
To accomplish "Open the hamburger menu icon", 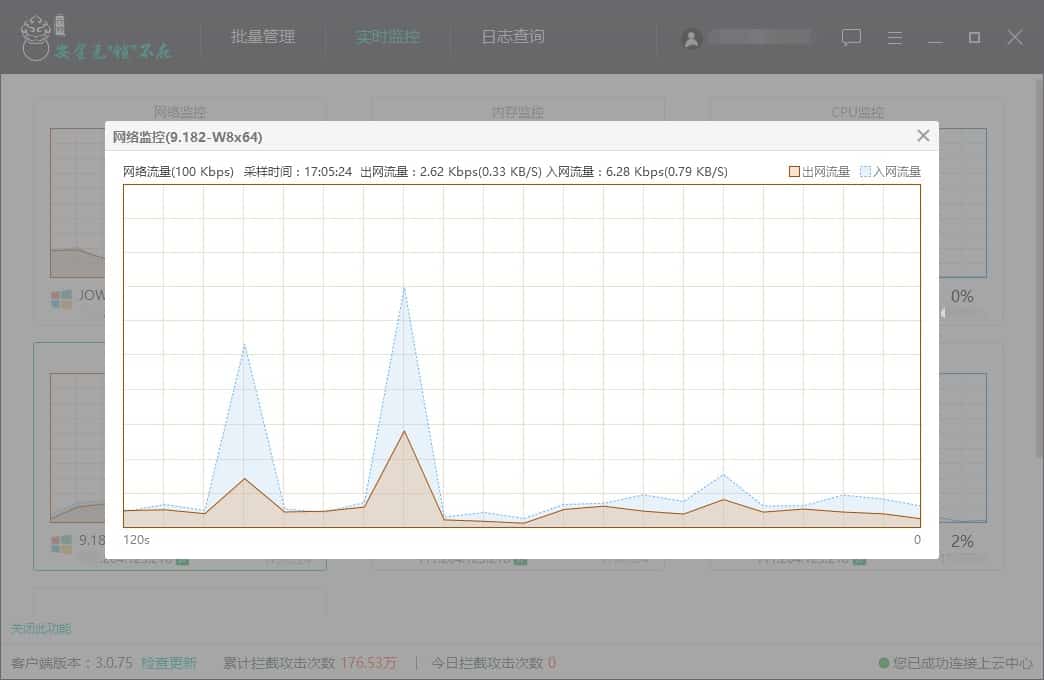I will pyautogui.click(x=895, y=38).
